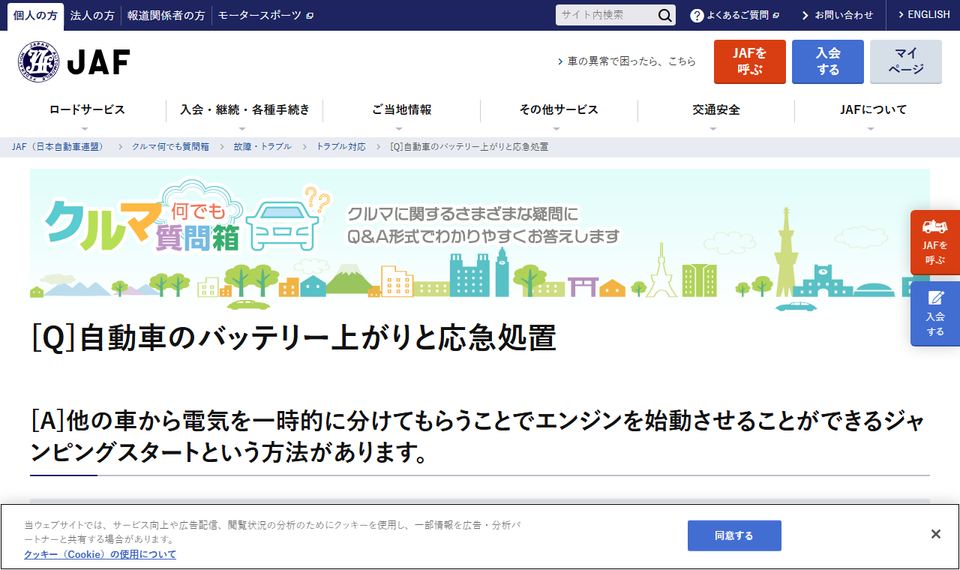Expand the JAFについて menu

pos(873,112)
